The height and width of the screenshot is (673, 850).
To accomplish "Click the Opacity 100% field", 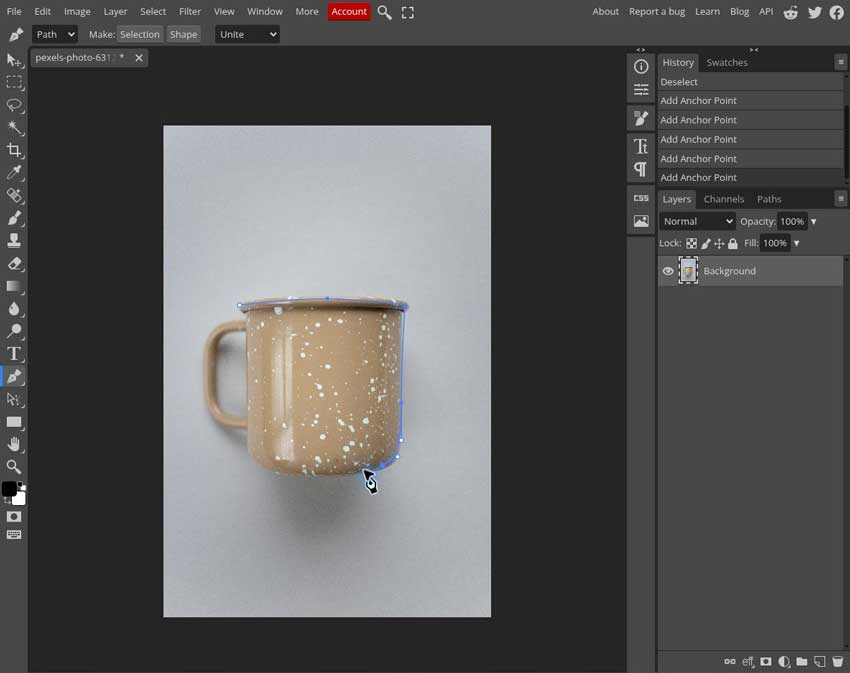I will 792,221.
